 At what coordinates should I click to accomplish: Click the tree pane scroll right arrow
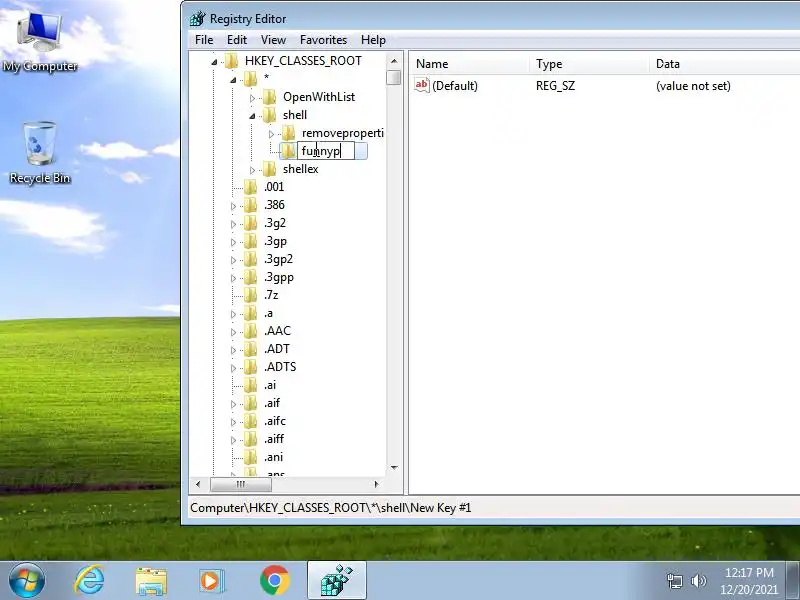[x=377, y=484]
